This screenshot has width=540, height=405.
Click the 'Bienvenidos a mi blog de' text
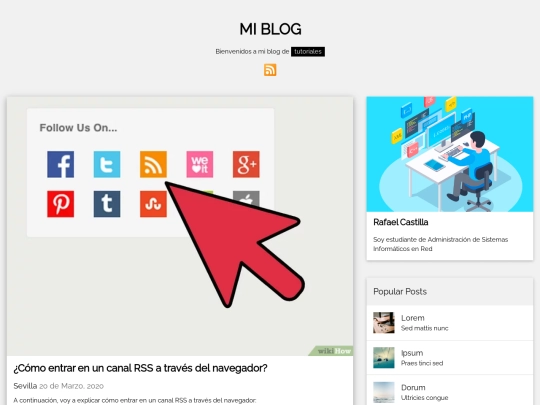(252, 52)
